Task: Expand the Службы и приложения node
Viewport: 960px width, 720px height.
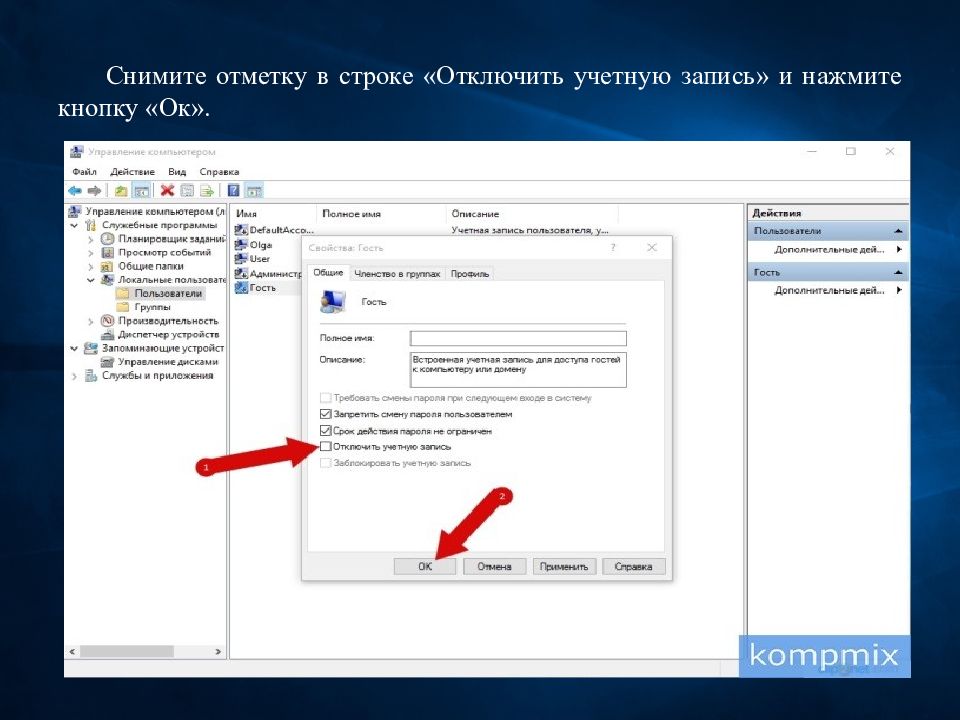Action: point(74,376)
